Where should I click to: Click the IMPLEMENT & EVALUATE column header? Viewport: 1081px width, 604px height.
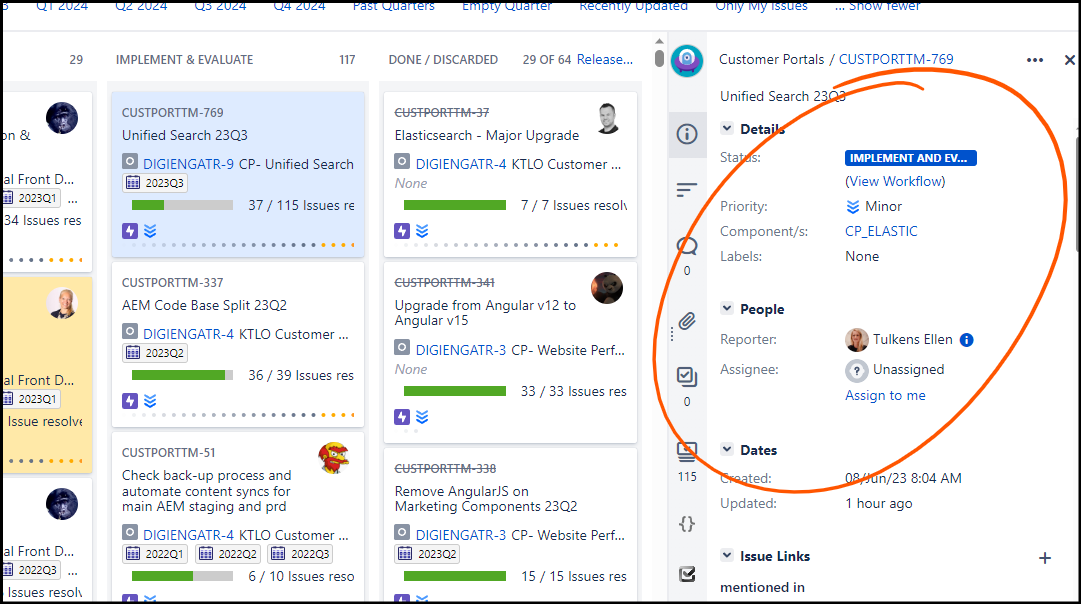point(184,59)
